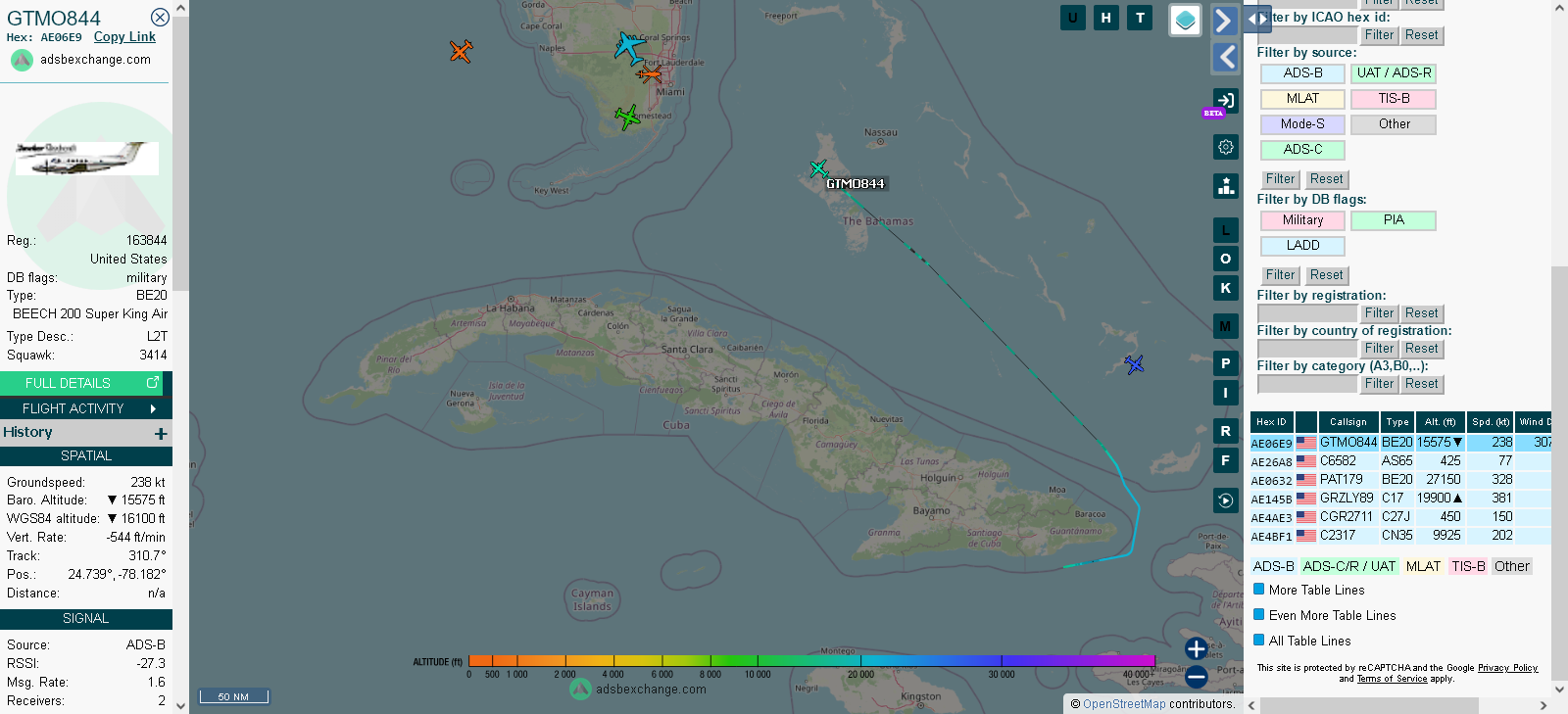
Task: Sort table by Type column header
Action: [x=1397, y=422]
